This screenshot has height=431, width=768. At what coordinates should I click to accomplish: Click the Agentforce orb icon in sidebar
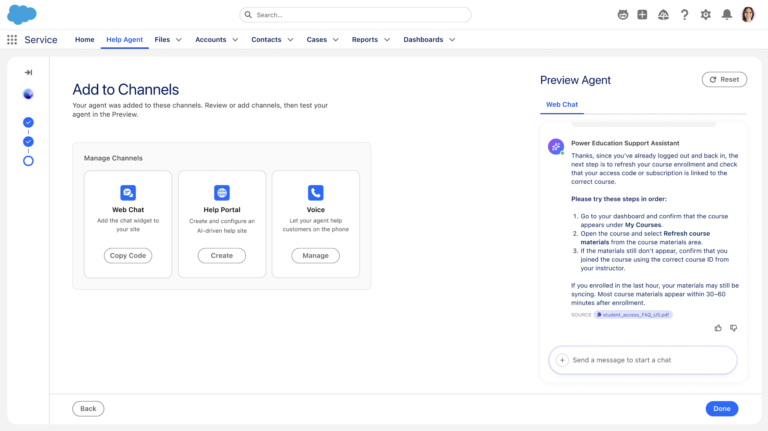(28, 94)
